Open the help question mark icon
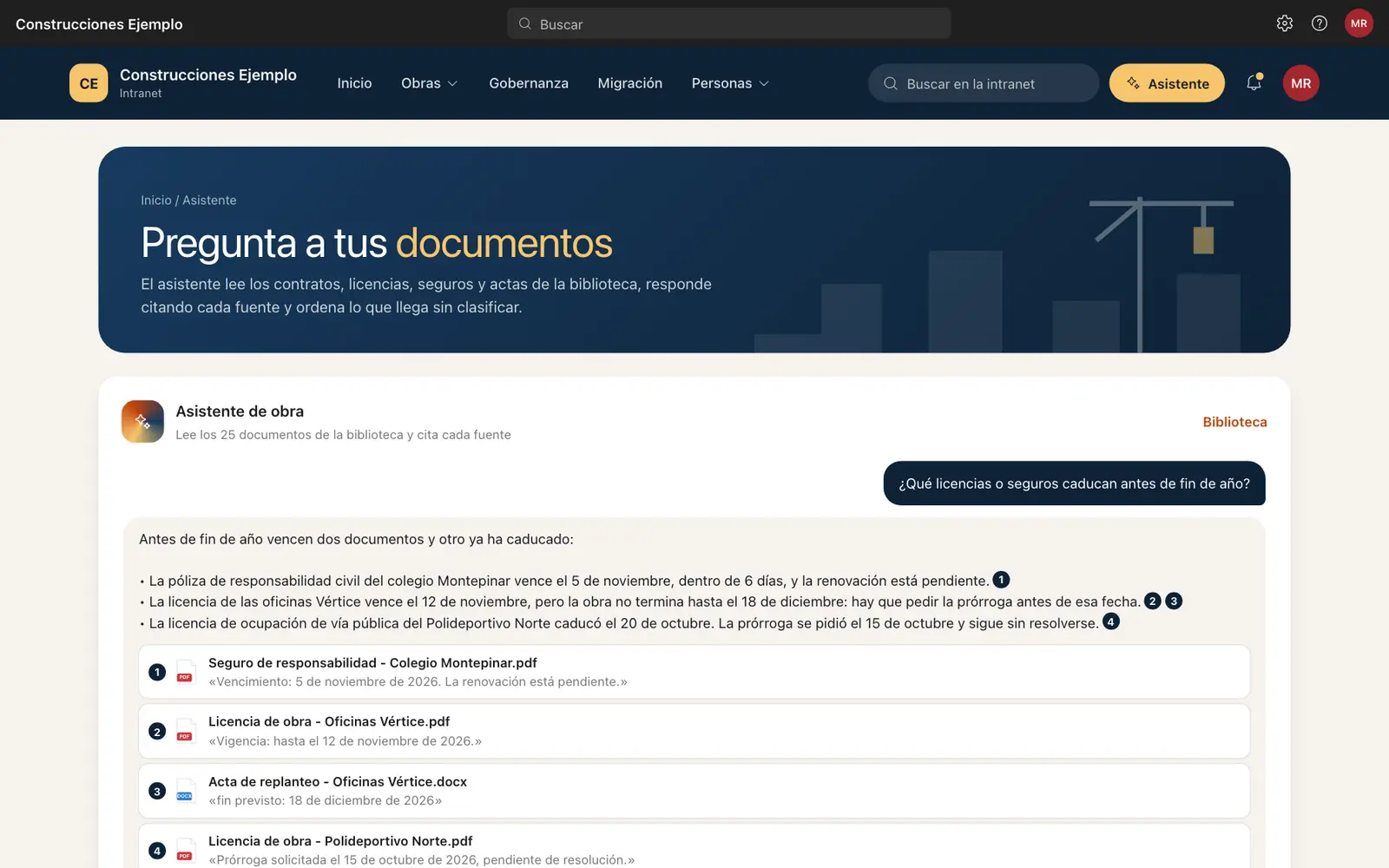1389x868 pixels. (x=1320, y=23)
